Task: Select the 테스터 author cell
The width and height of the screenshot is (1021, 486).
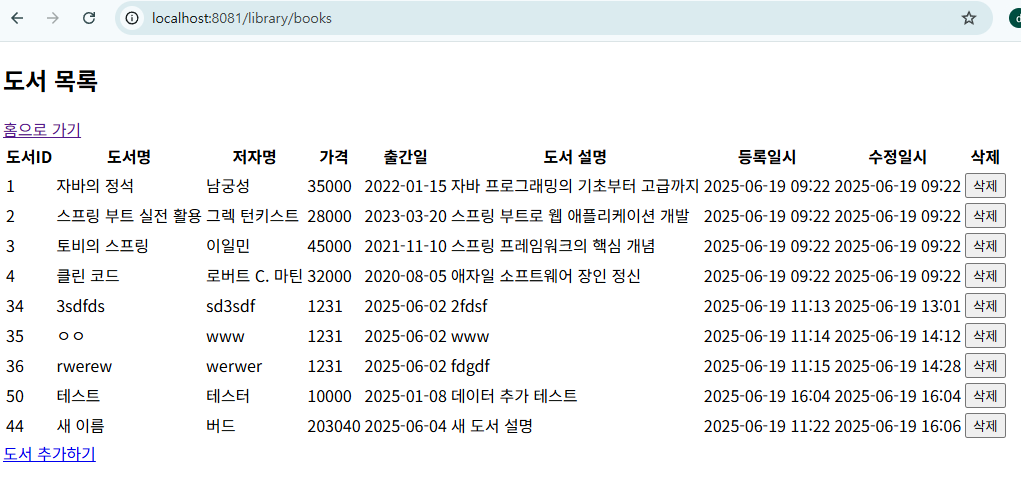Action: [x=227, y=396]
